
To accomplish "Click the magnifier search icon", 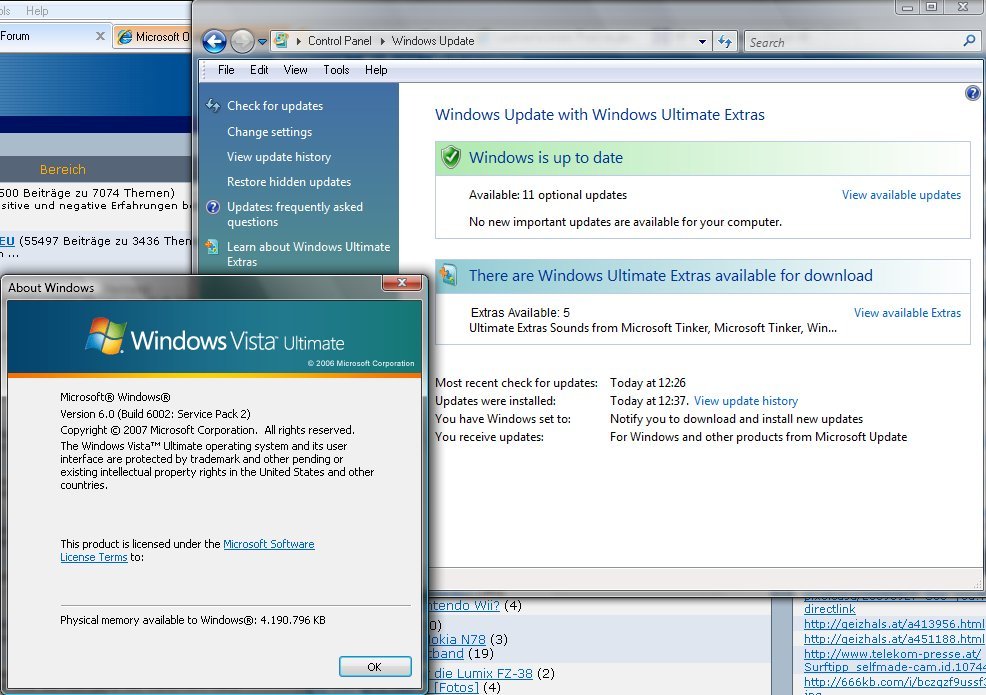I will 969,42.
